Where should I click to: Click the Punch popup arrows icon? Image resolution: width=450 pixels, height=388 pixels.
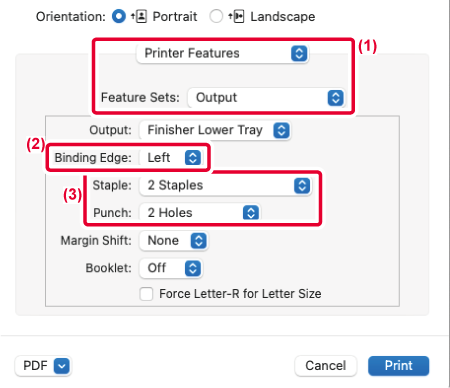(251, 213)
